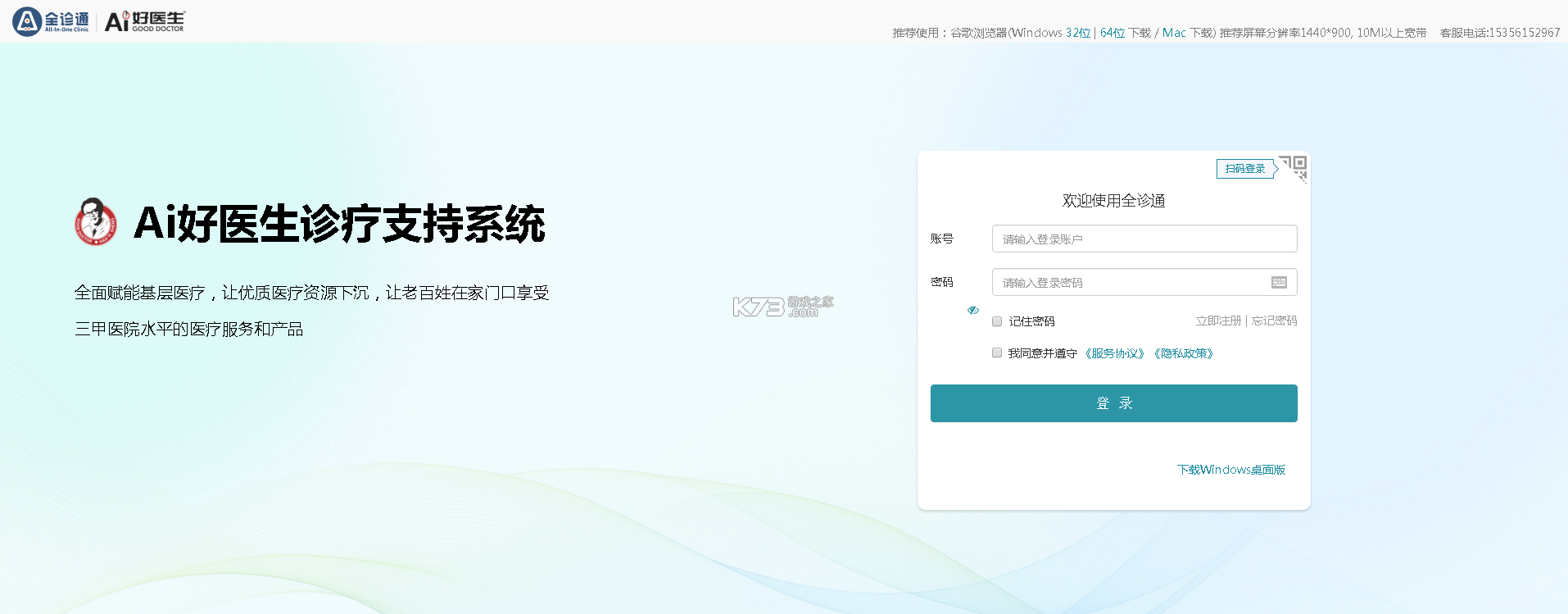This screenshot has width=1568, height=614.
Task: Click the 记住密码 label text
Action: coord(1031,321)
